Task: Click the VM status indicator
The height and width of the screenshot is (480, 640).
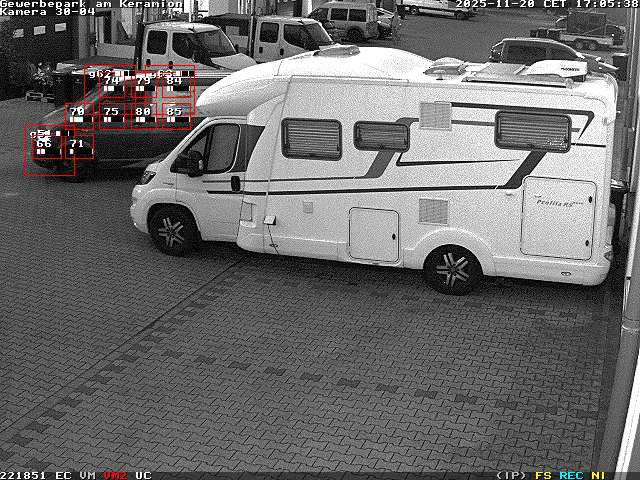Action: [x=88, y=475]
